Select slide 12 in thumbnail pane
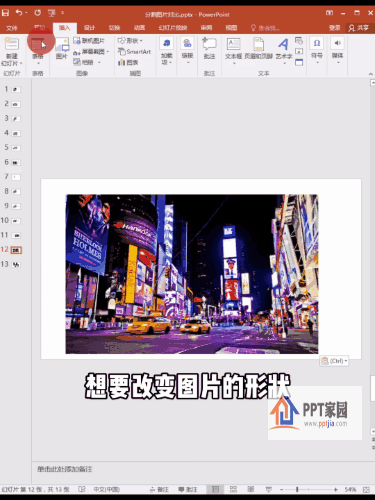This screenshot has height=500, width=375. pos(16,250)
